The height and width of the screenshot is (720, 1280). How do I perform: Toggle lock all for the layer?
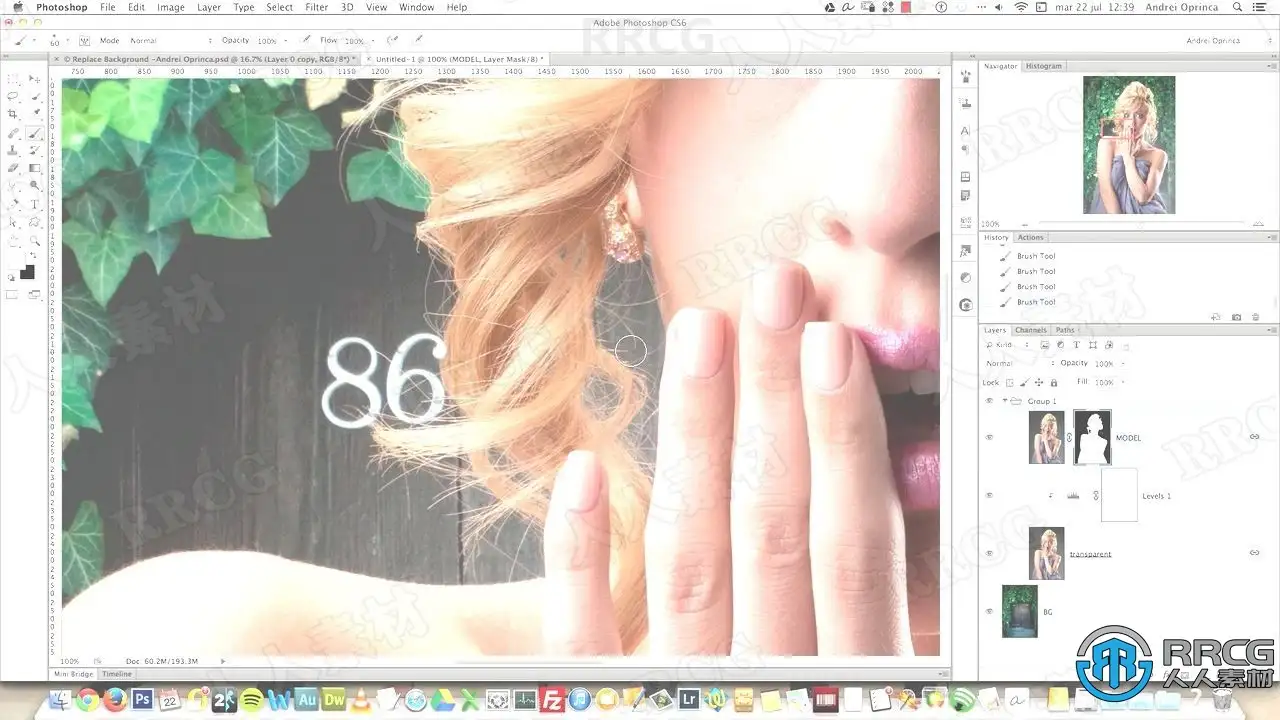[x=1053, y=383]
